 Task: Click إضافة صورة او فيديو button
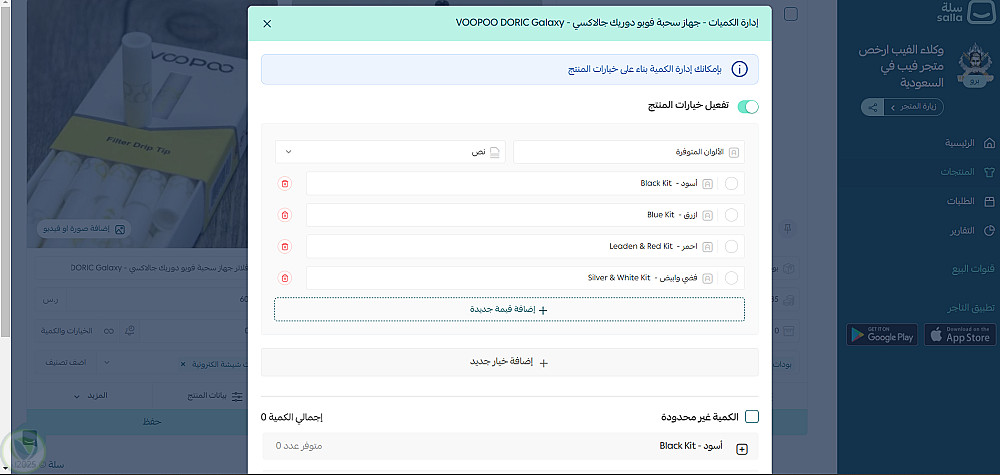(x=84, y=229)
